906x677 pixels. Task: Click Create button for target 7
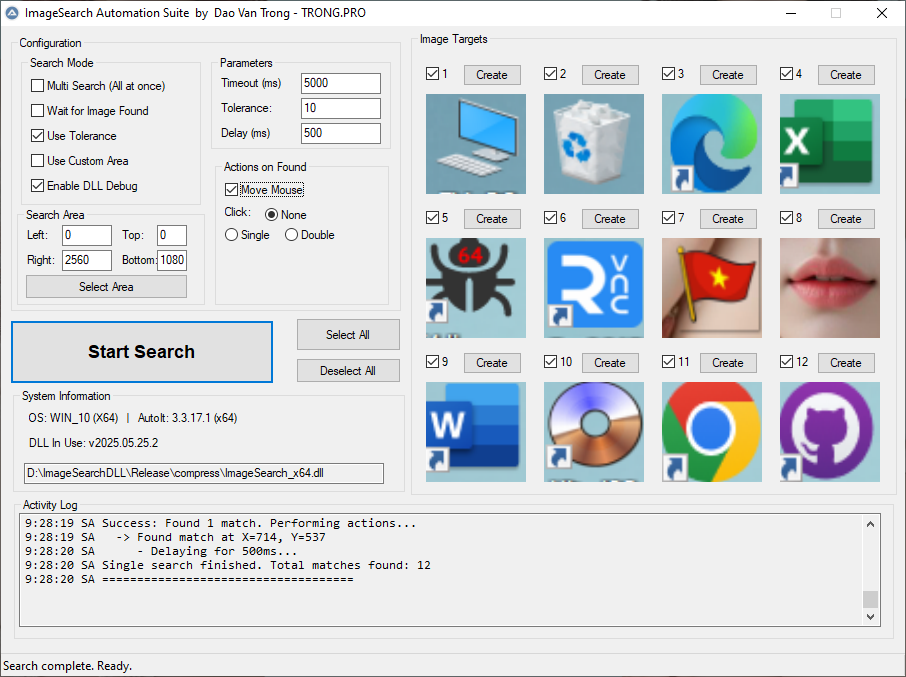tap(728, 218)
